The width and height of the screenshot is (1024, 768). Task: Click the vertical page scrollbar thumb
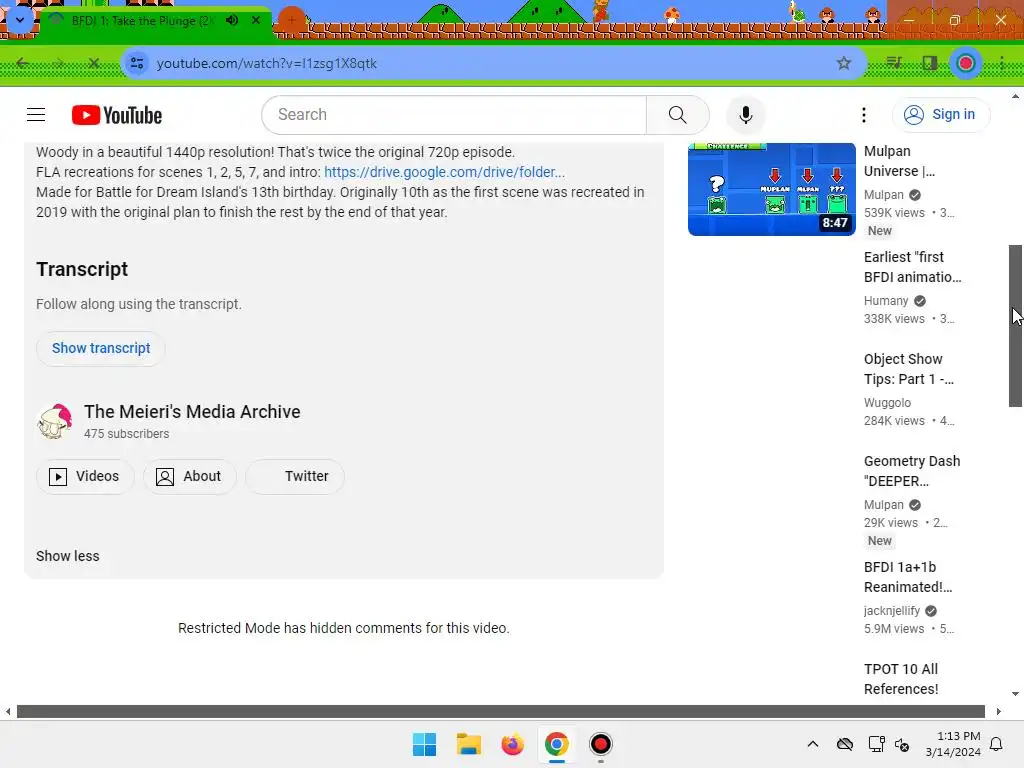1015,326
